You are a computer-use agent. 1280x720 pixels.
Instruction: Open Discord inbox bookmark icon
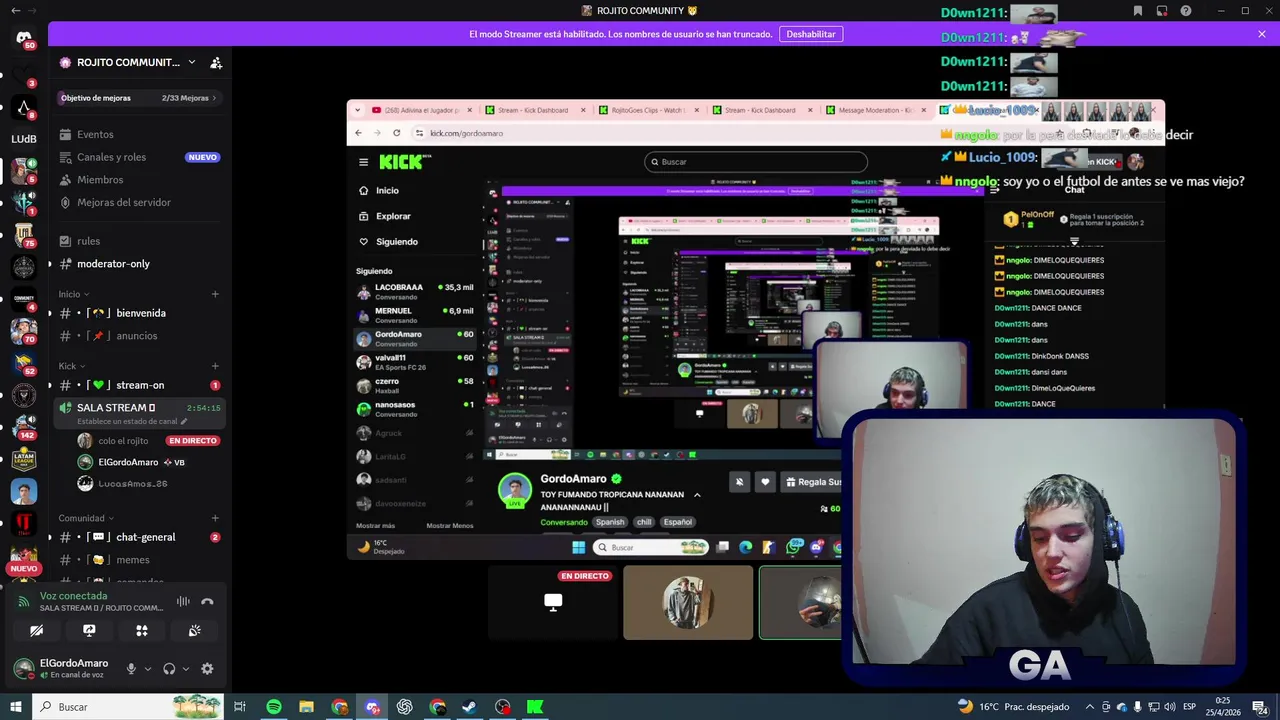pos(1137,11)
